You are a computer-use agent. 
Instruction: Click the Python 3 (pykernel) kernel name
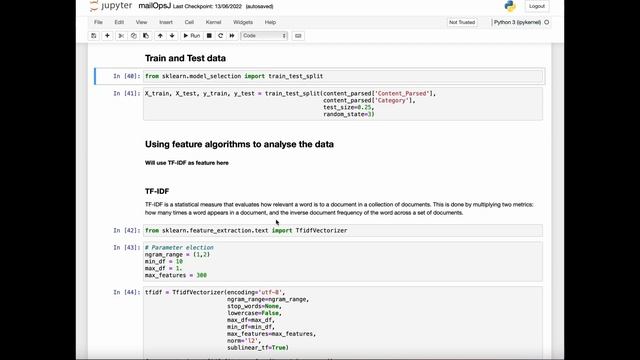coord(517,22)
